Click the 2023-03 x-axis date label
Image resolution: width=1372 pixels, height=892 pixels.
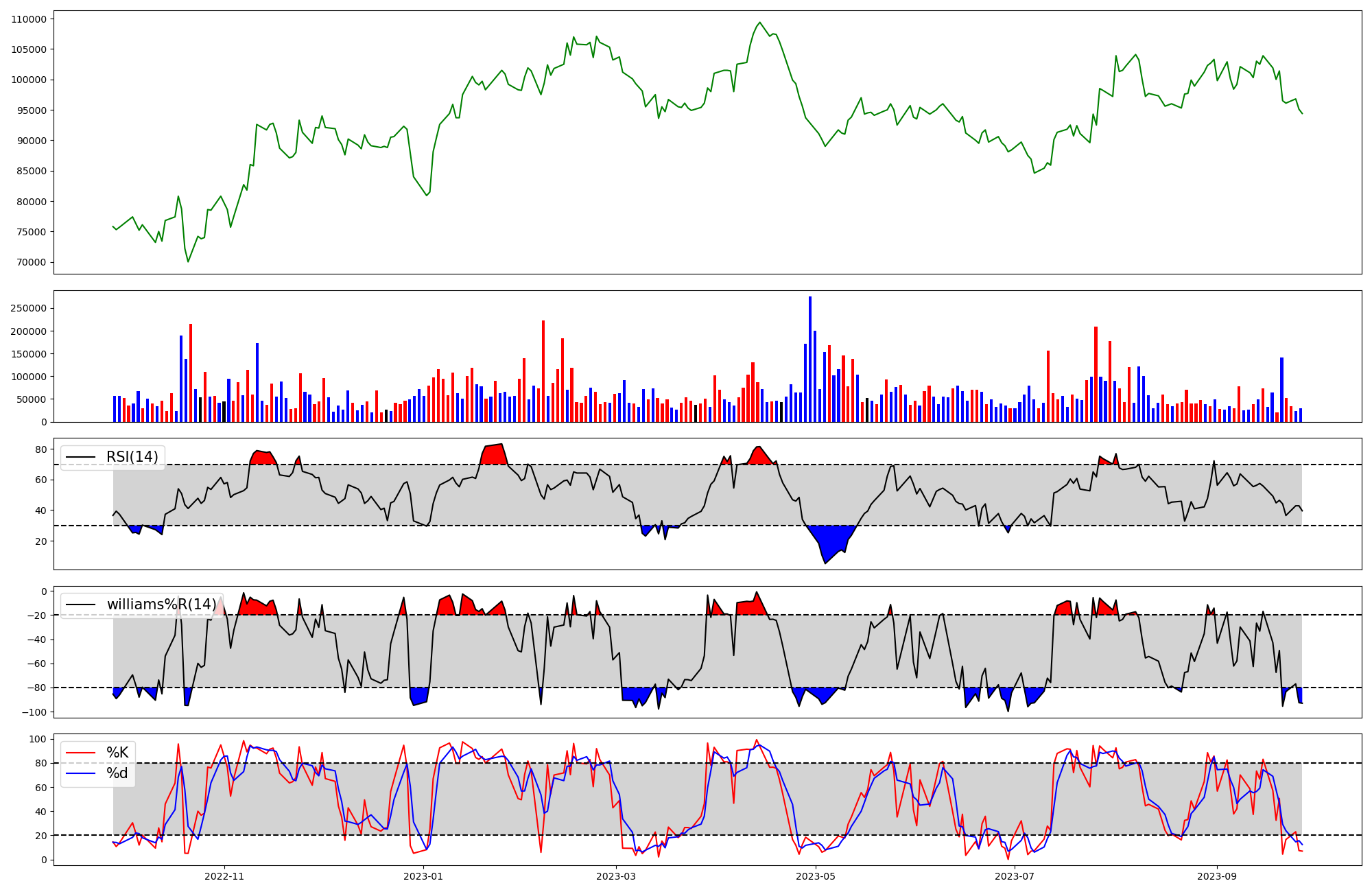pos(616,876)
